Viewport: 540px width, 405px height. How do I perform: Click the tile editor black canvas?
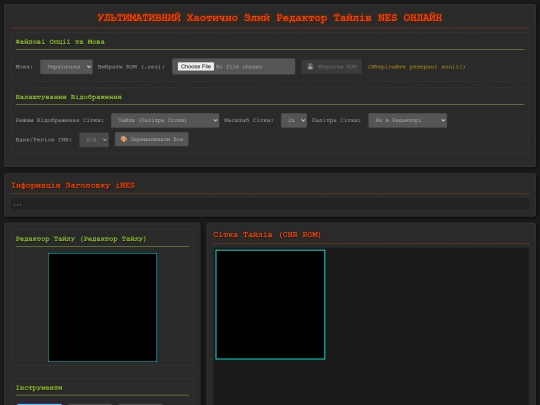(103, 308)
